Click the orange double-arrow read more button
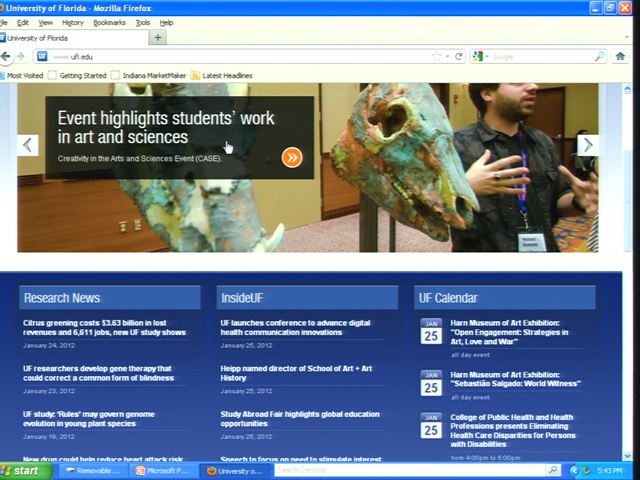Image resolution: width=640 pixels, height=480 pixels. (x=292, y=157)
